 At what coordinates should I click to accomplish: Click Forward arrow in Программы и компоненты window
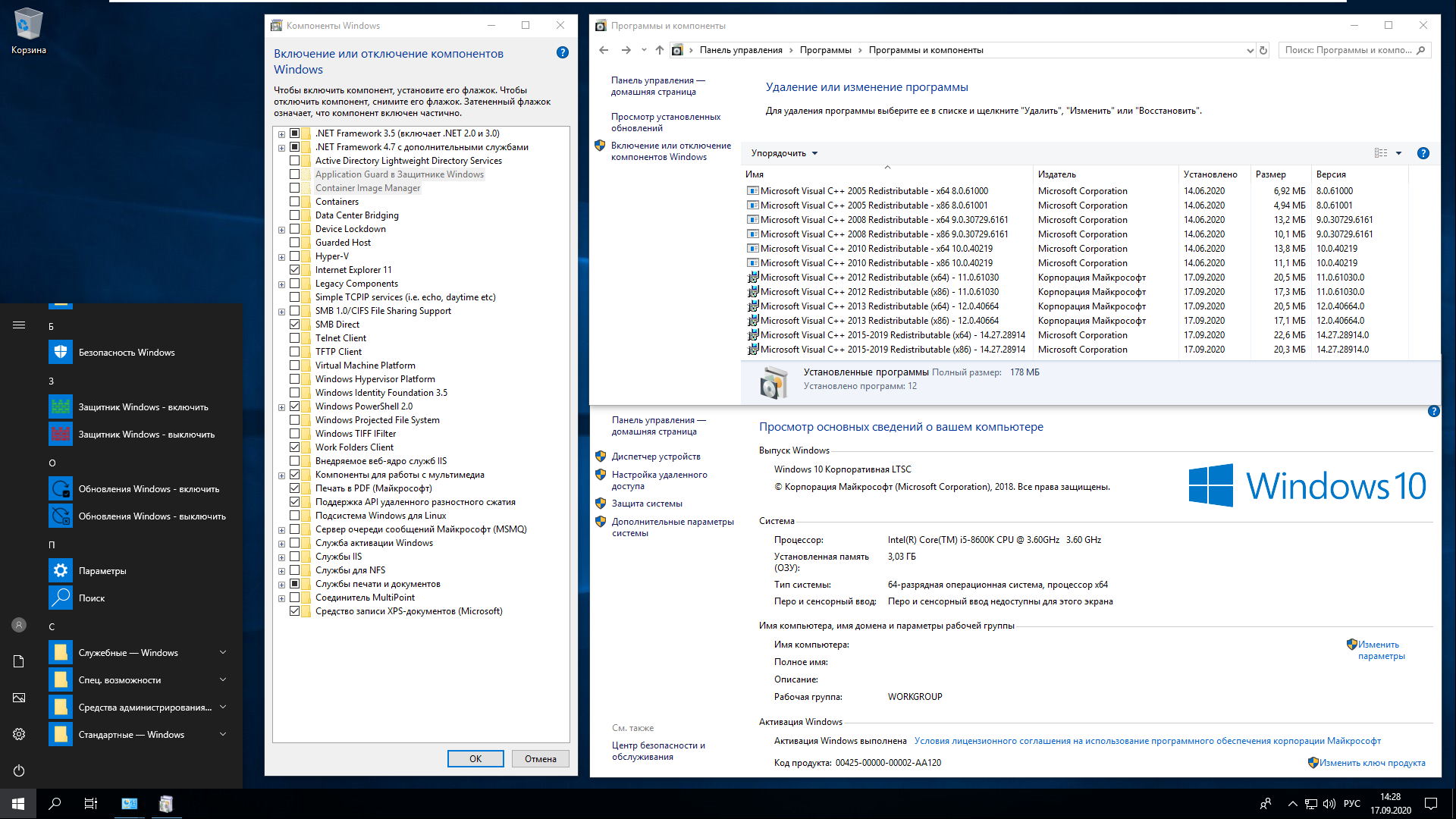626,50
